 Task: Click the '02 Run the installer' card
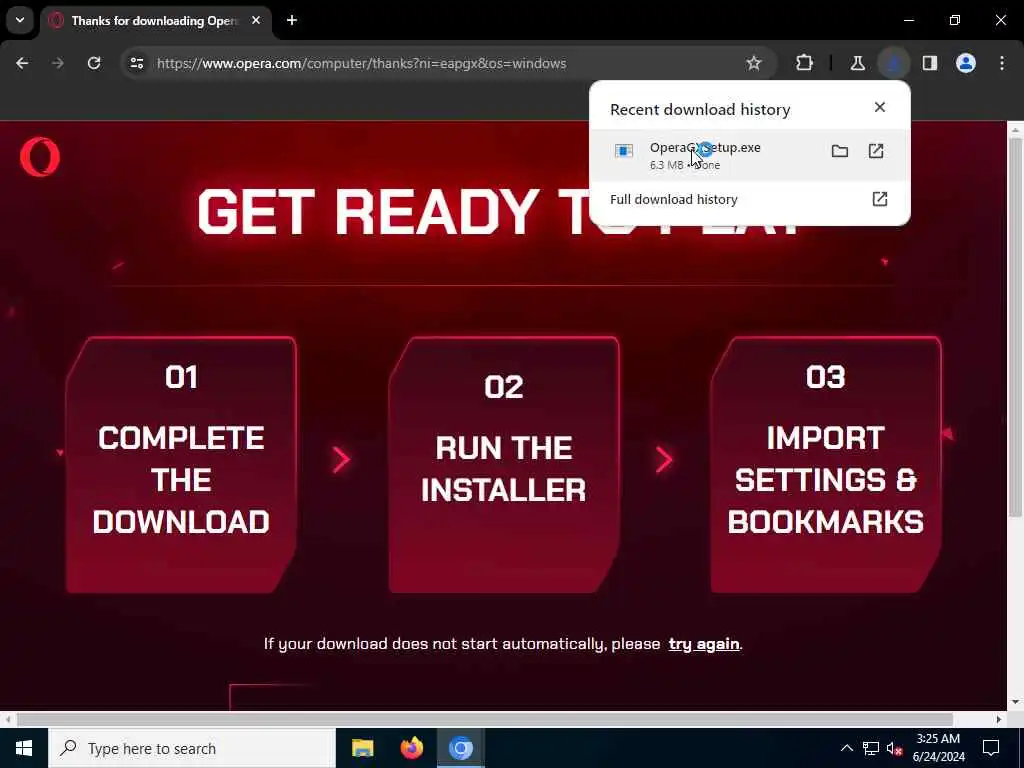coord(504,465)
